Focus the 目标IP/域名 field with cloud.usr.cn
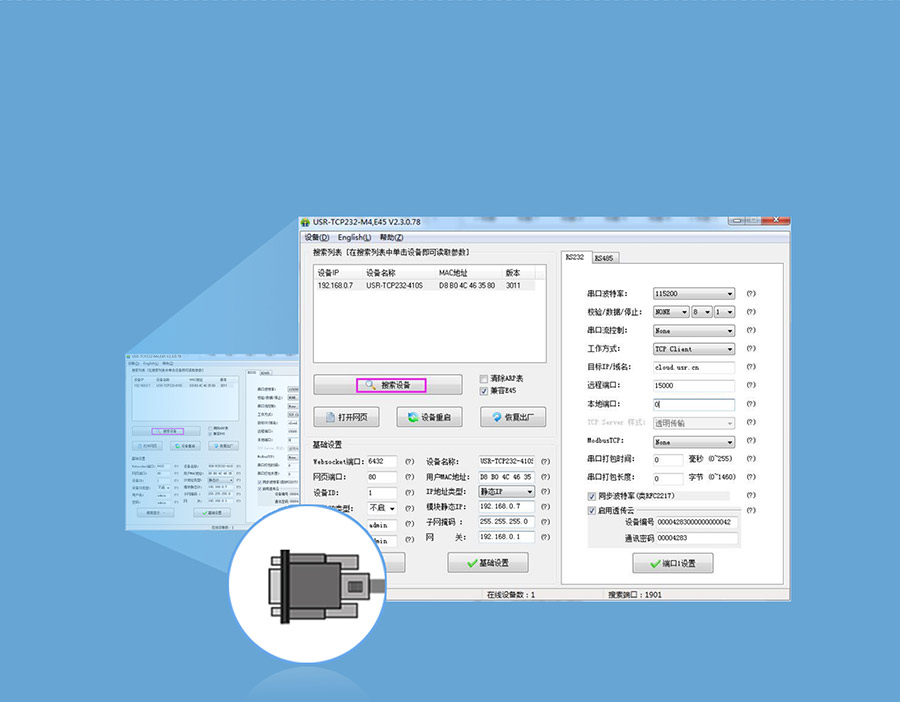The height and width of the screenshot is (702, 900). click(694, 367)
